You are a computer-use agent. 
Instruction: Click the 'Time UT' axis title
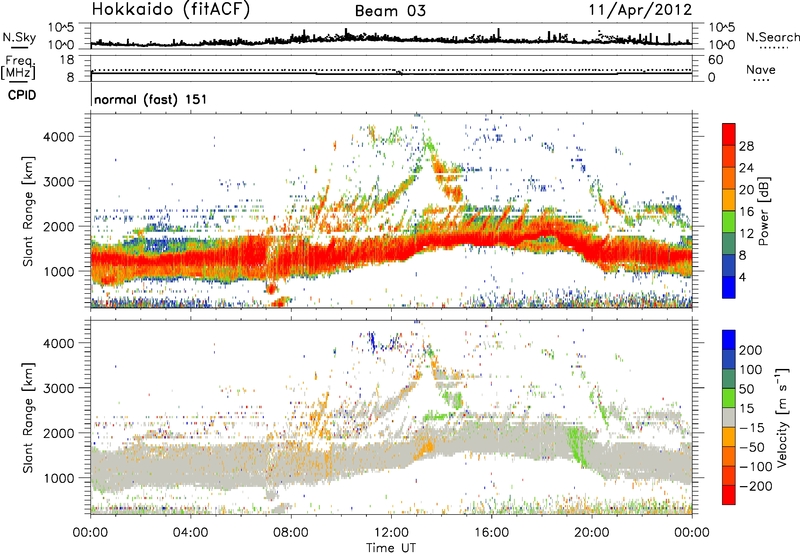[391, 547]
